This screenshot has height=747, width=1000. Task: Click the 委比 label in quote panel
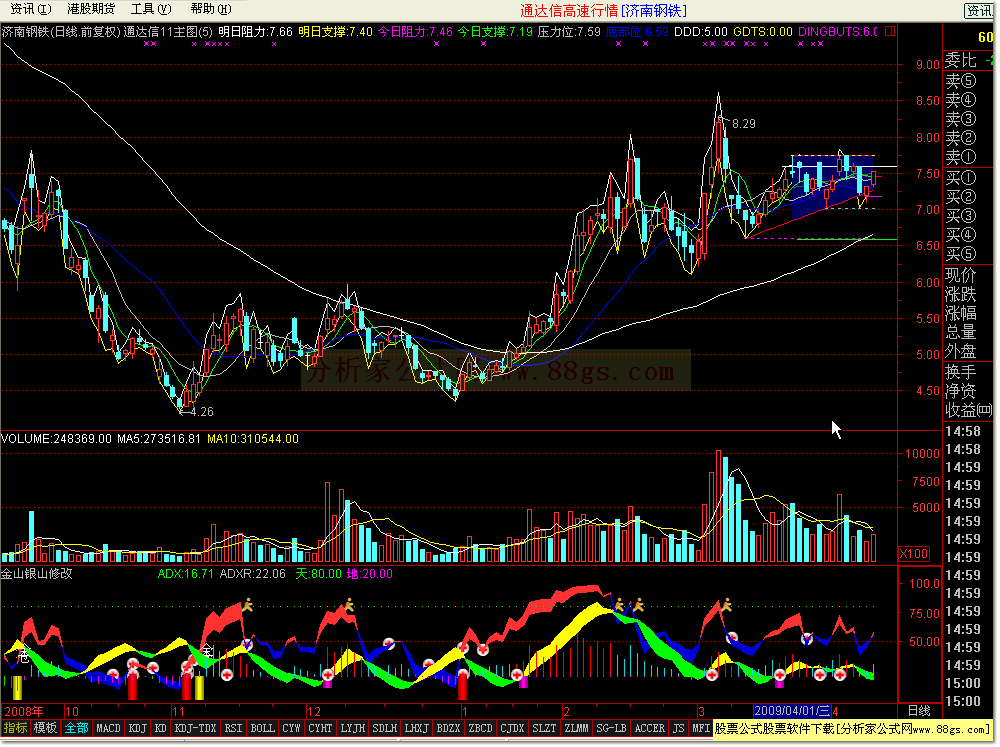pyautogui.click(x=960, y=60)
